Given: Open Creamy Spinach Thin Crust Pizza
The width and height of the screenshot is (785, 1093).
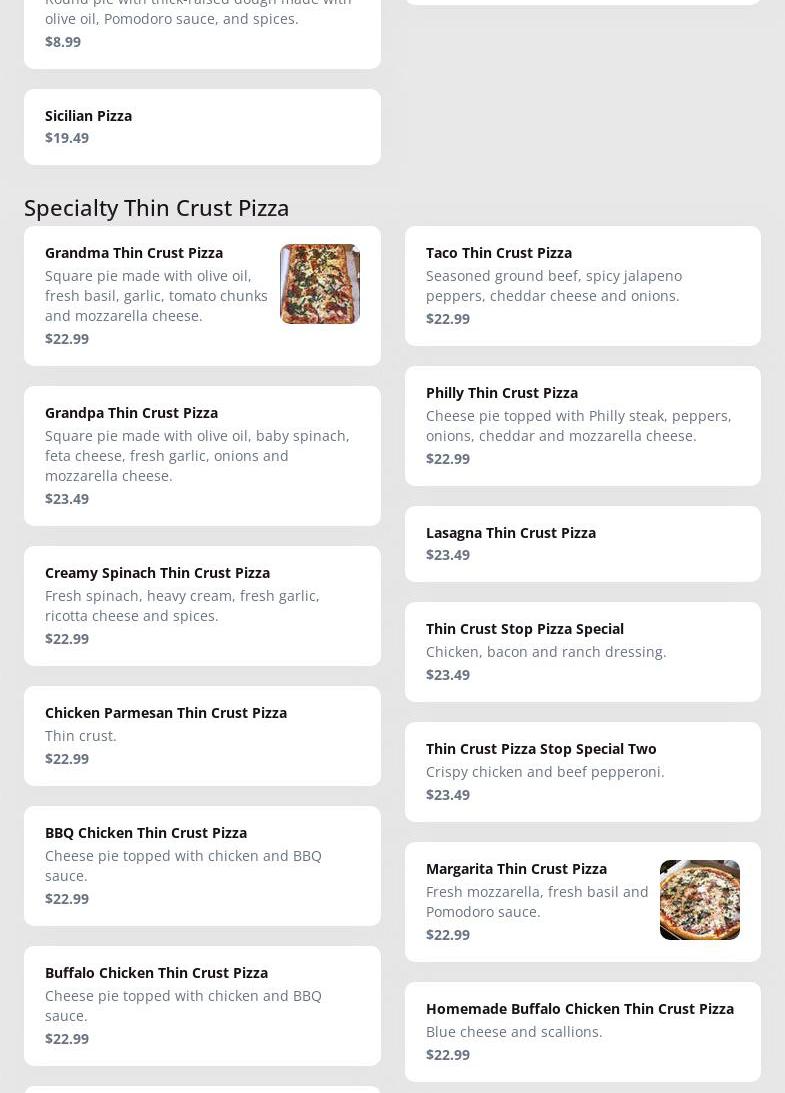Looking at the screenshot, I should coord(157,573).
